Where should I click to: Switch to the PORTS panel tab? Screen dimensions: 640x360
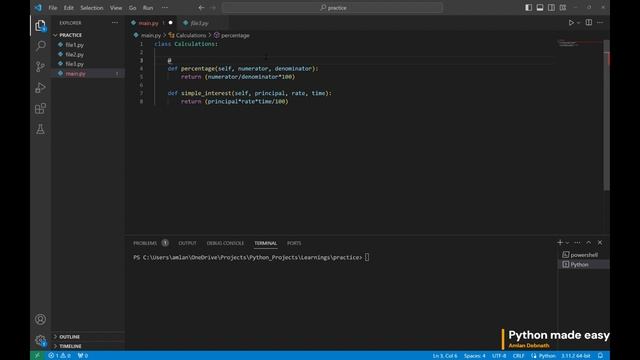[294, 243]
